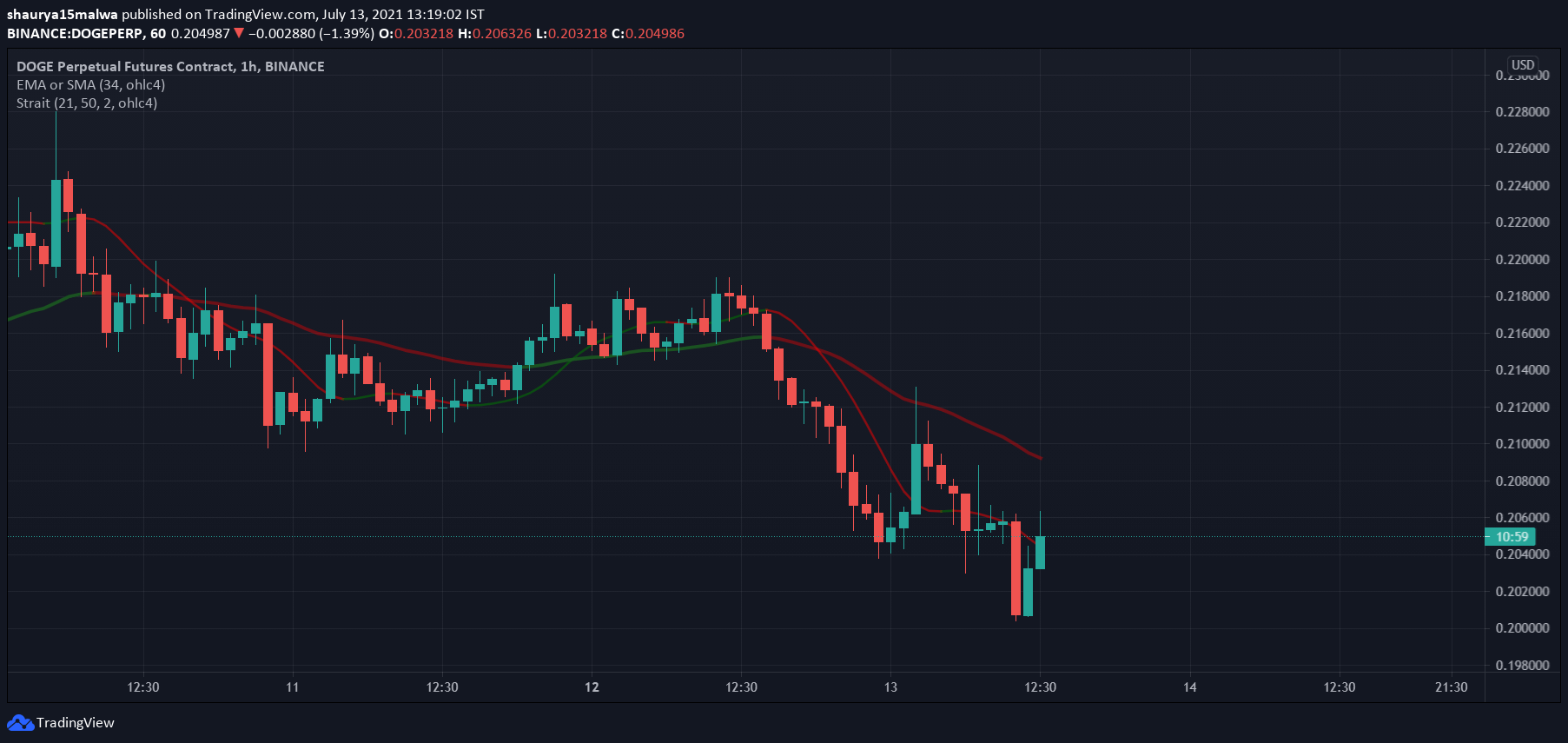Click the 0.228000 price axis label
1568x743 pixels.
1522,111
